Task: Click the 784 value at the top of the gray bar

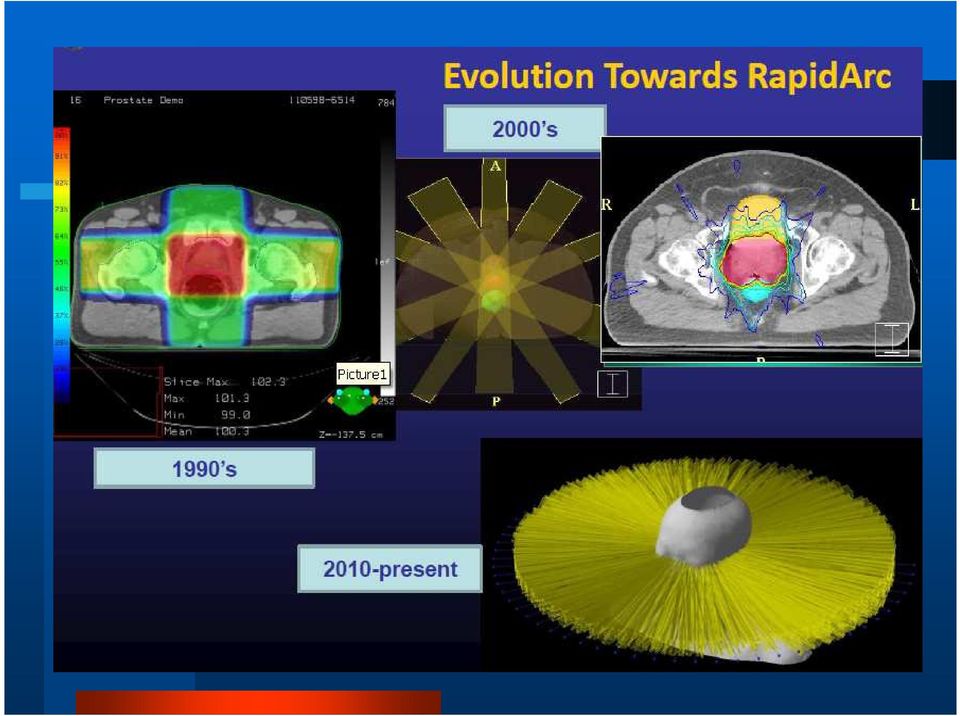Action: pyautogui.click(x=386, y=102)
